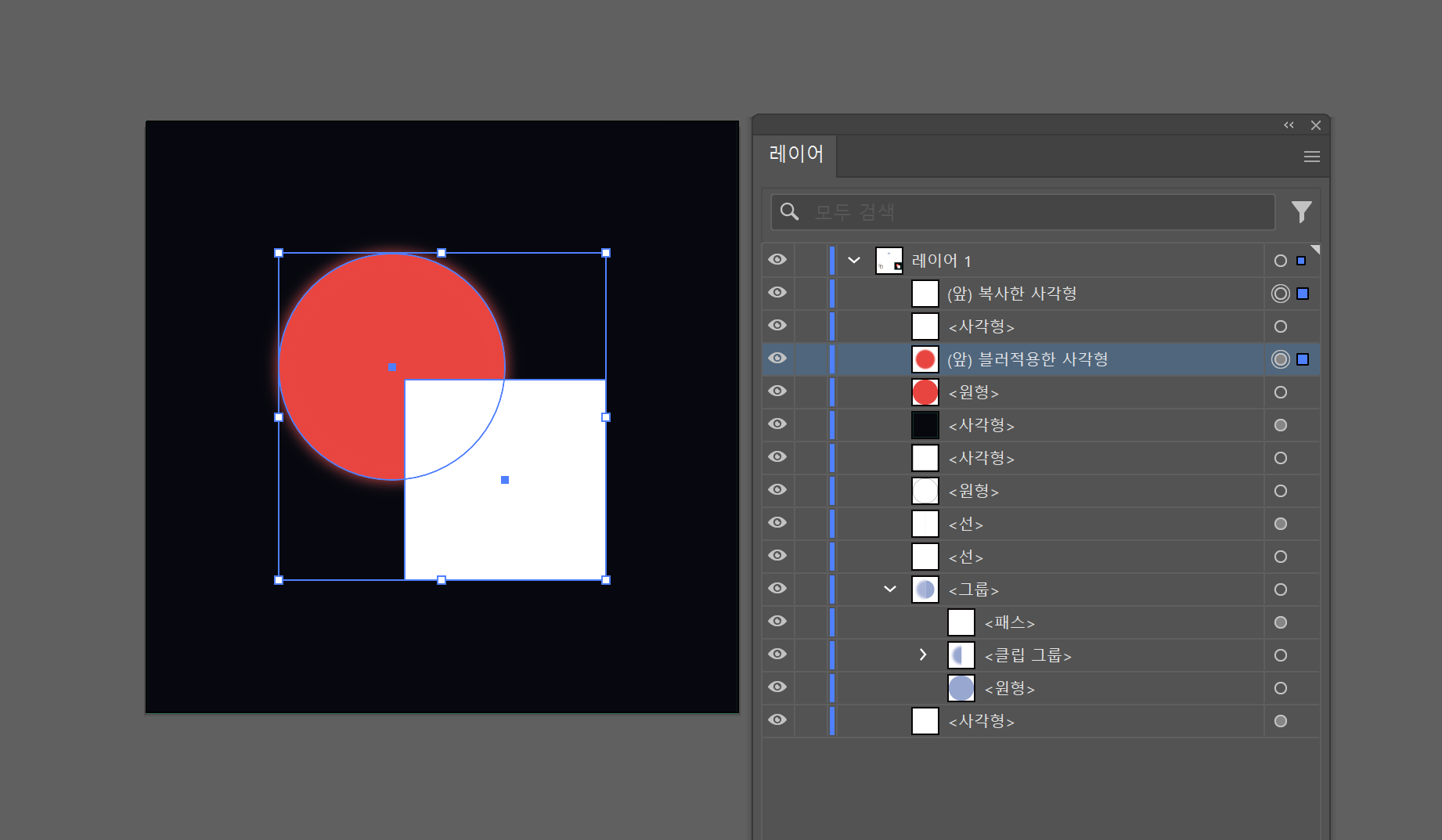Expand the <클립 그룹> chevron
Screen dimensions: 1442x840
tap(923, 654)
